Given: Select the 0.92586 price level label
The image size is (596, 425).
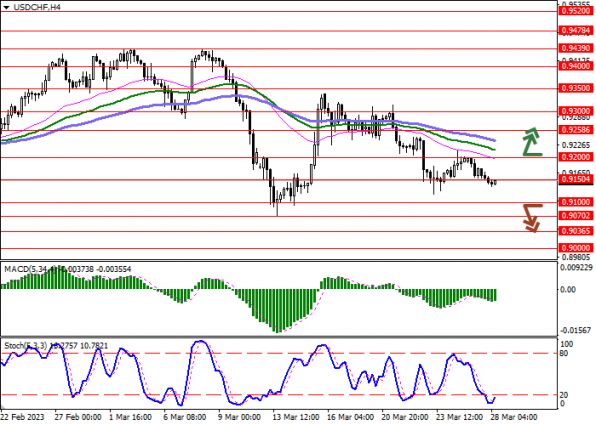Looking at the screenshot, I should [576, 130].
